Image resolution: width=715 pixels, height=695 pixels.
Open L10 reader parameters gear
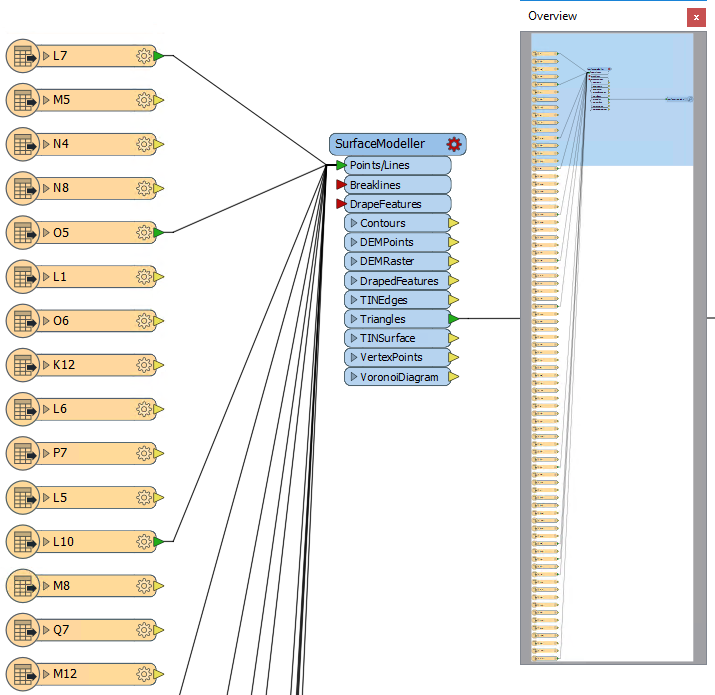144,542
